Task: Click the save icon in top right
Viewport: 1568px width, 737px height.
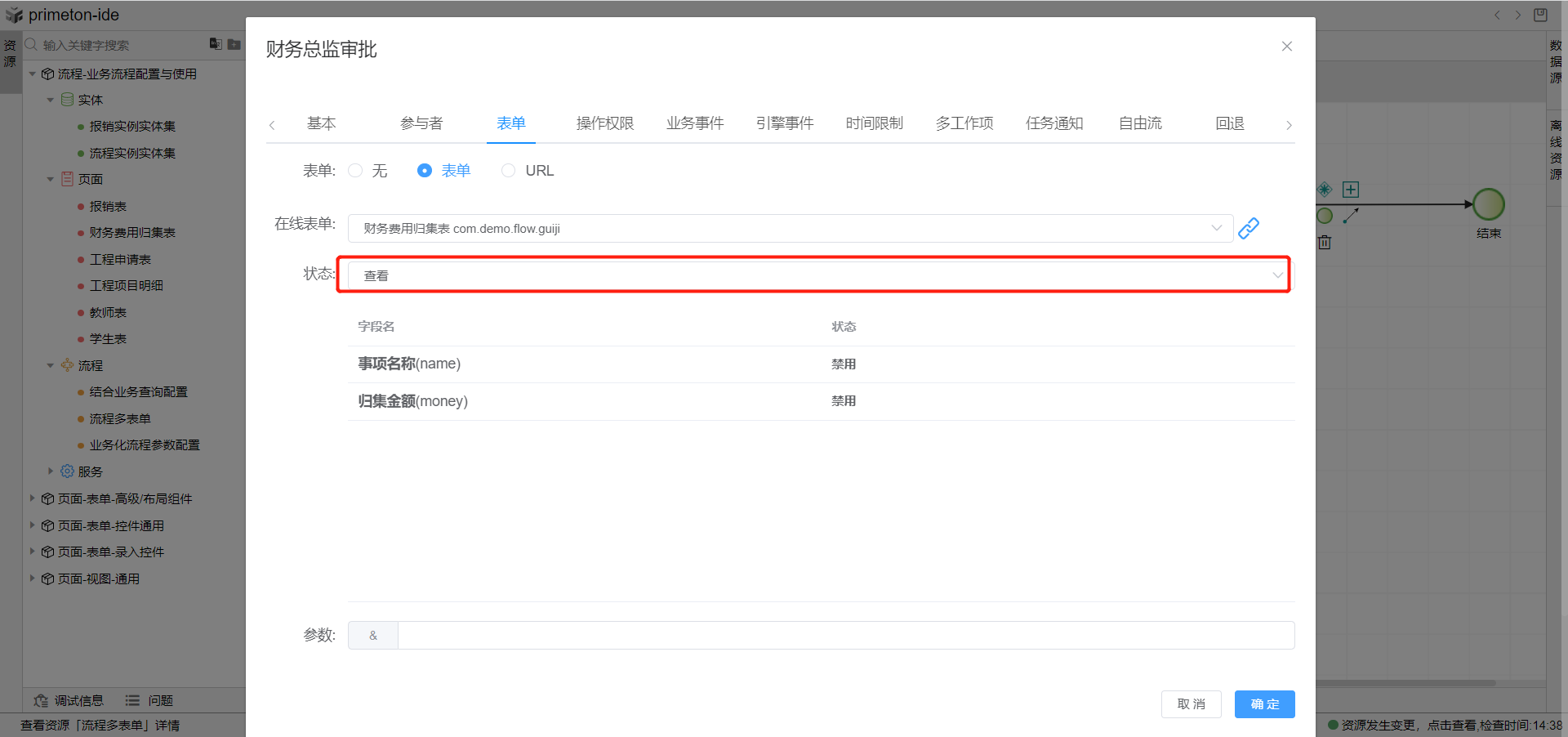Action: [1540, 15]
